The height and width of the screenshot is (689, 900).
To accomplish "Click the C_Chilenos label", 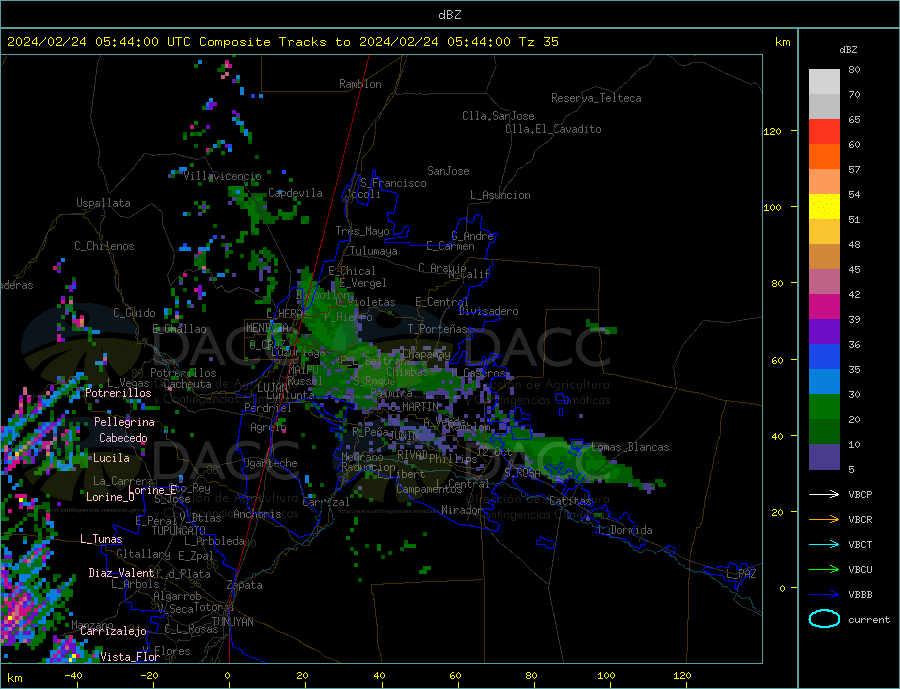I will [104, 246].
